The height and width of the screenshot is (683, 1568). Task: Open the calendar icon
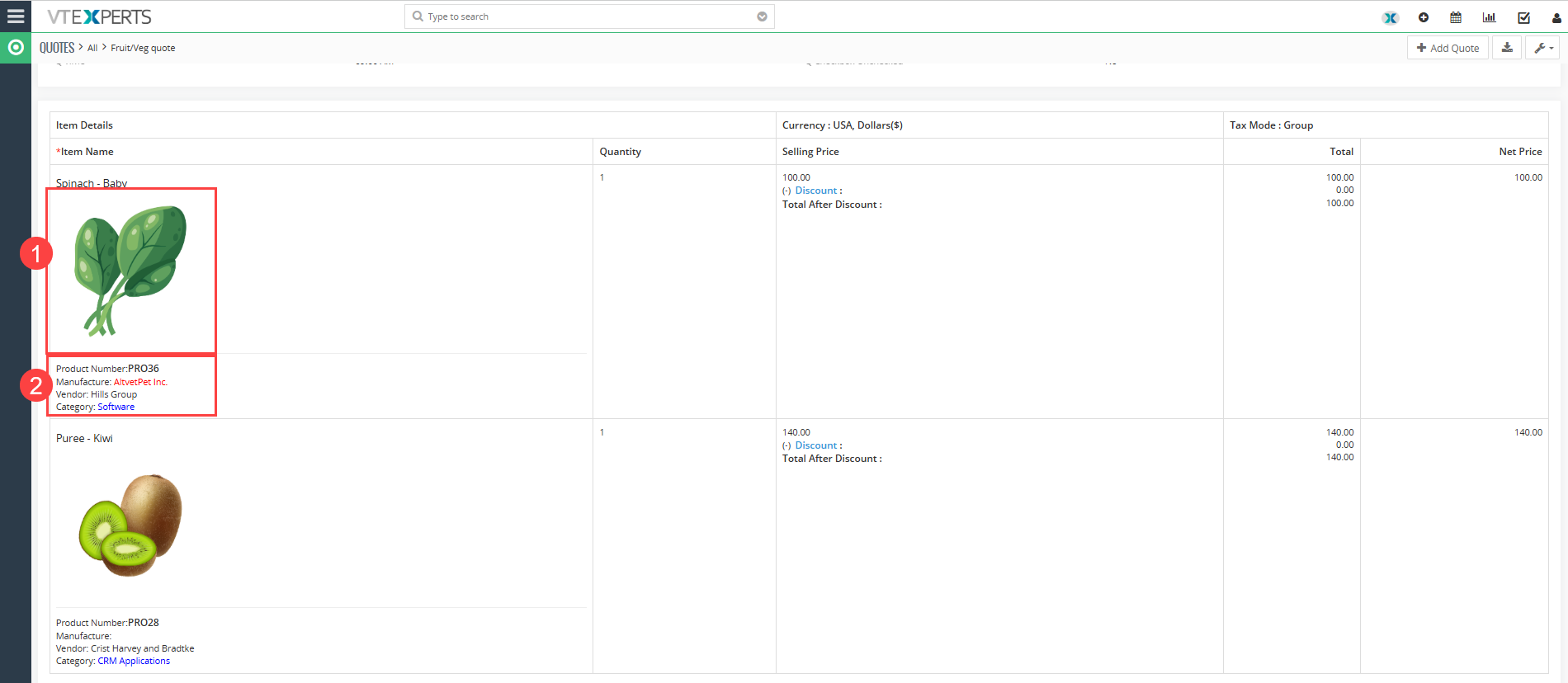(1456, 17)
